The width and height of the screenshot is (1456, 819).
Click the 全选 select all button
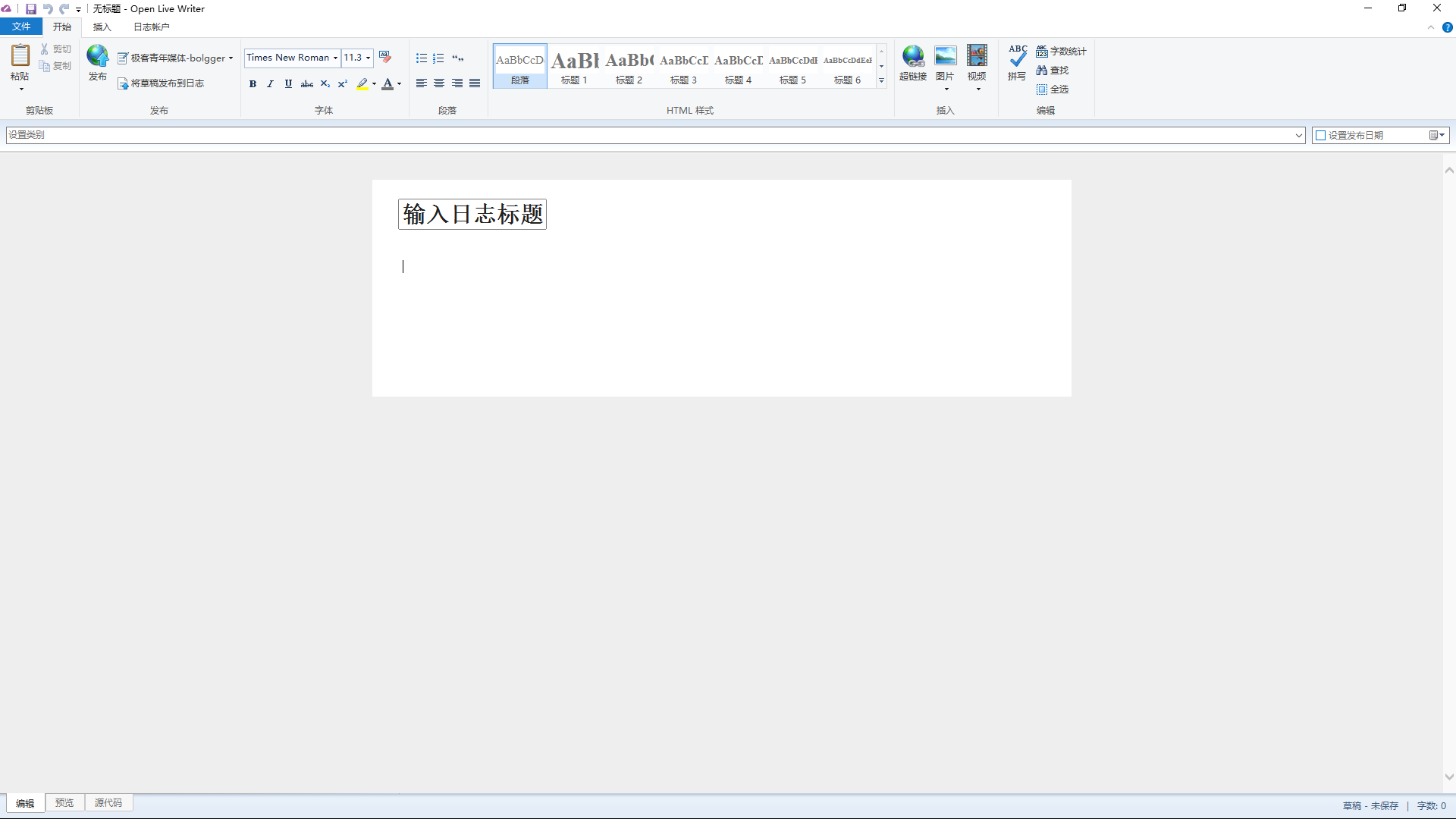click(x=1053, y=89)
